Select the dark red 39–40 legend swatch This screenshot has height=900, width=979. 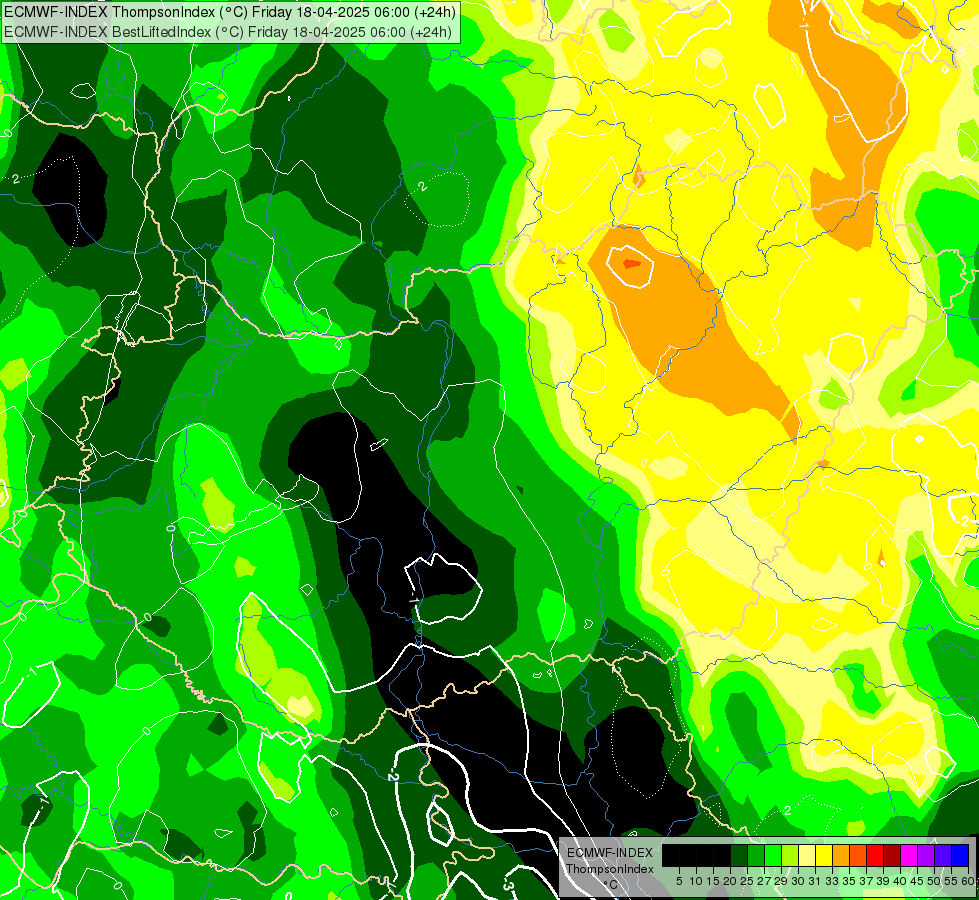(x=892, y=855)
